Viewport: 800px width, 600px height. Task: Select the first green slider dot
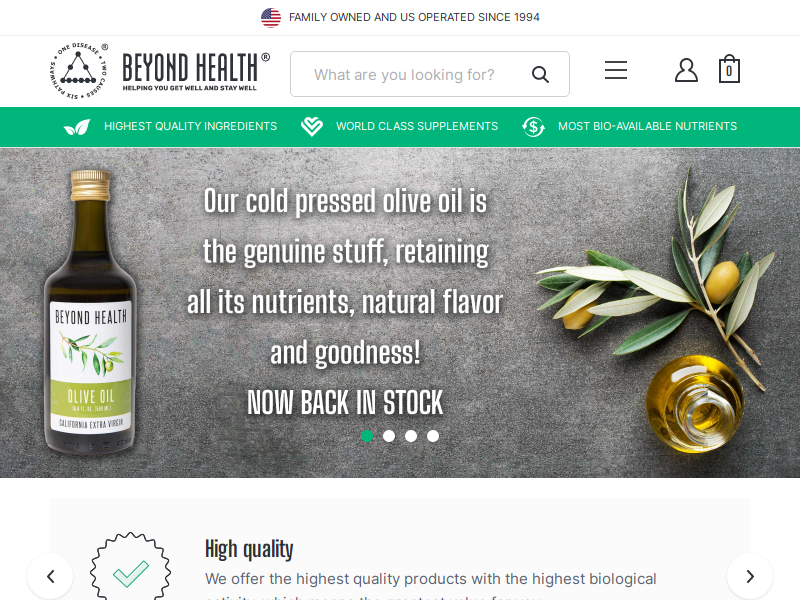367,436
